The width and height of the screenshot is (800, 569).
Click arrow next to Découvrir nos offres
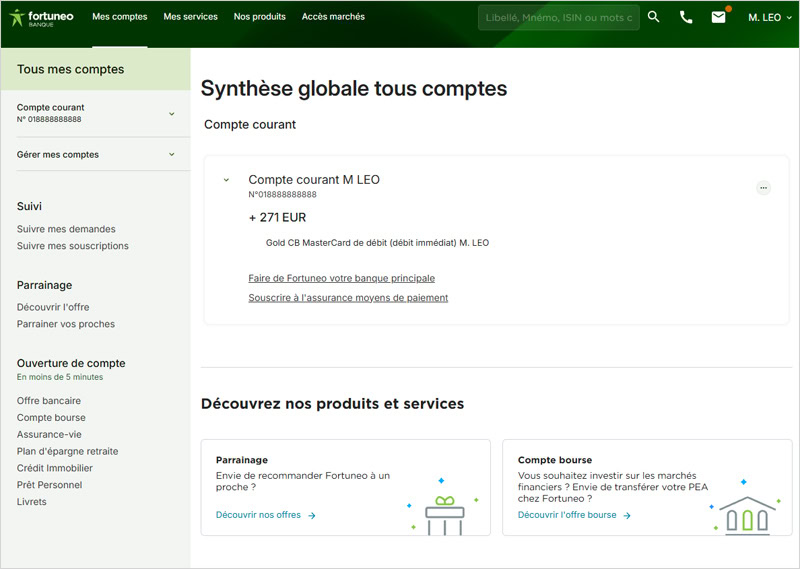pos(312,515)
